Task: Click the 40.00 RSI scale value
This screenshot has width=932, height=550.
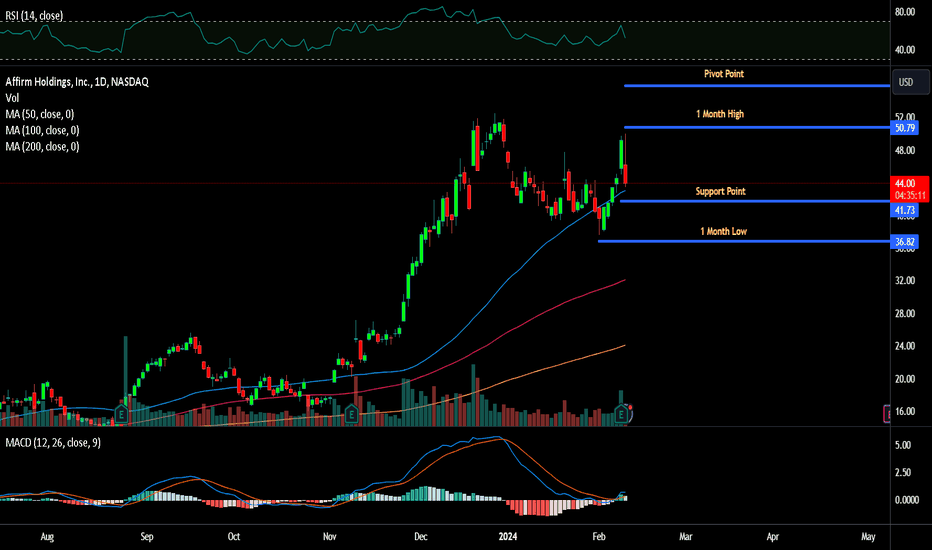Action: click(905, 49)
